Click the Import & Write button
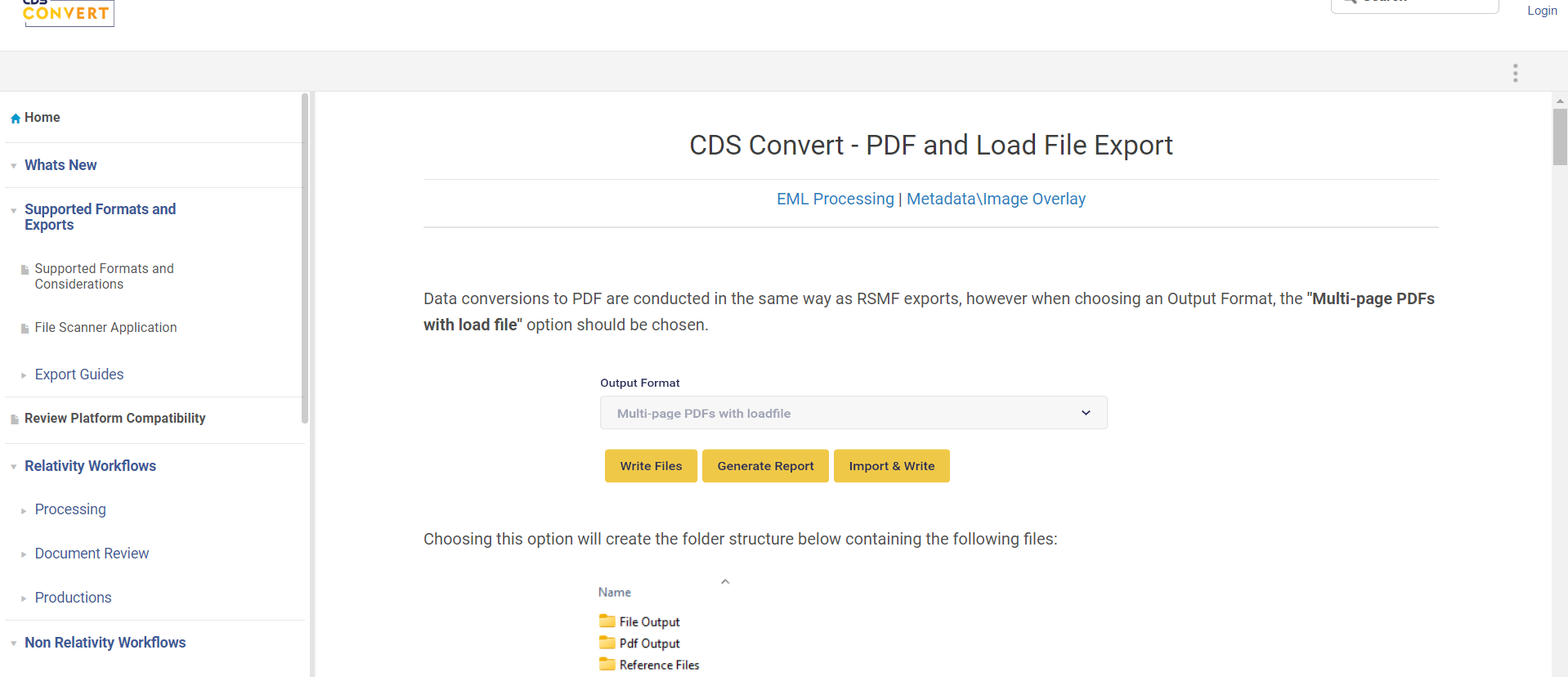The width and height of the screenshot is (1568, 677). pyautogui.click(x=891, y=466)
